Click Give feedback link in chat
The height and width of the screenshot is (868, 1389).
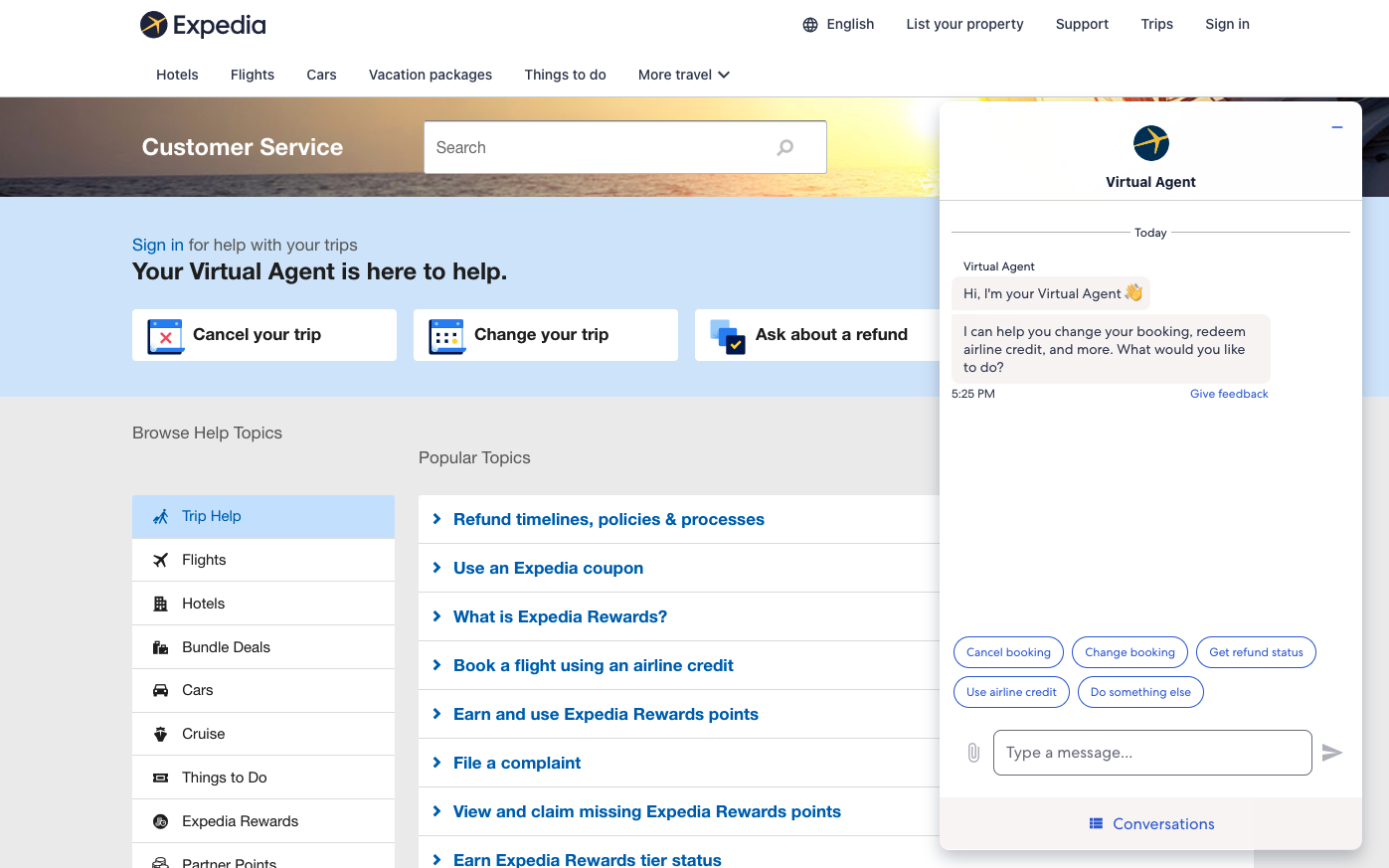(x=1229, y=394)
